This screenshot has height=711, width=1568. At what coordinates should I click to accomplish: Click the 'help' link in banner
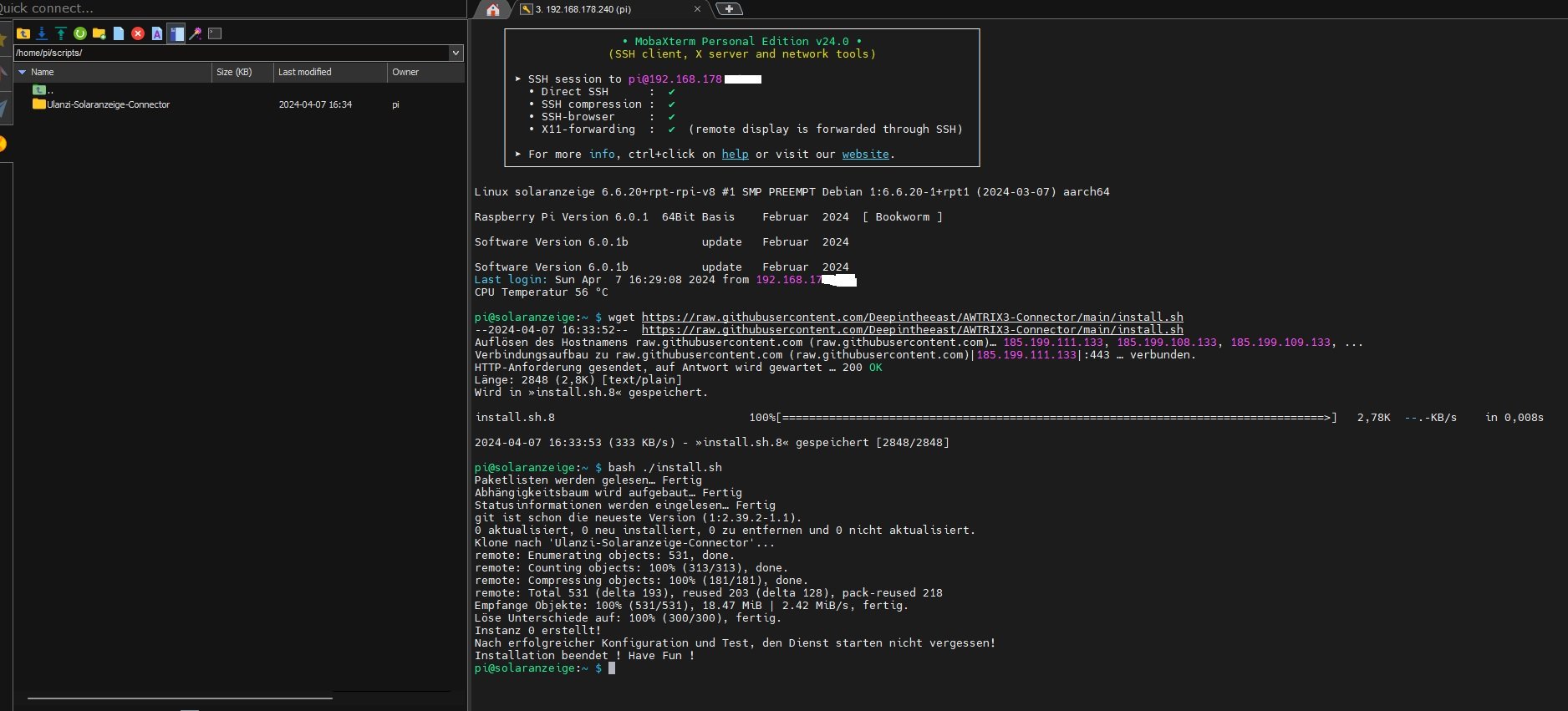pyautogui.click(x=735, y=155)
